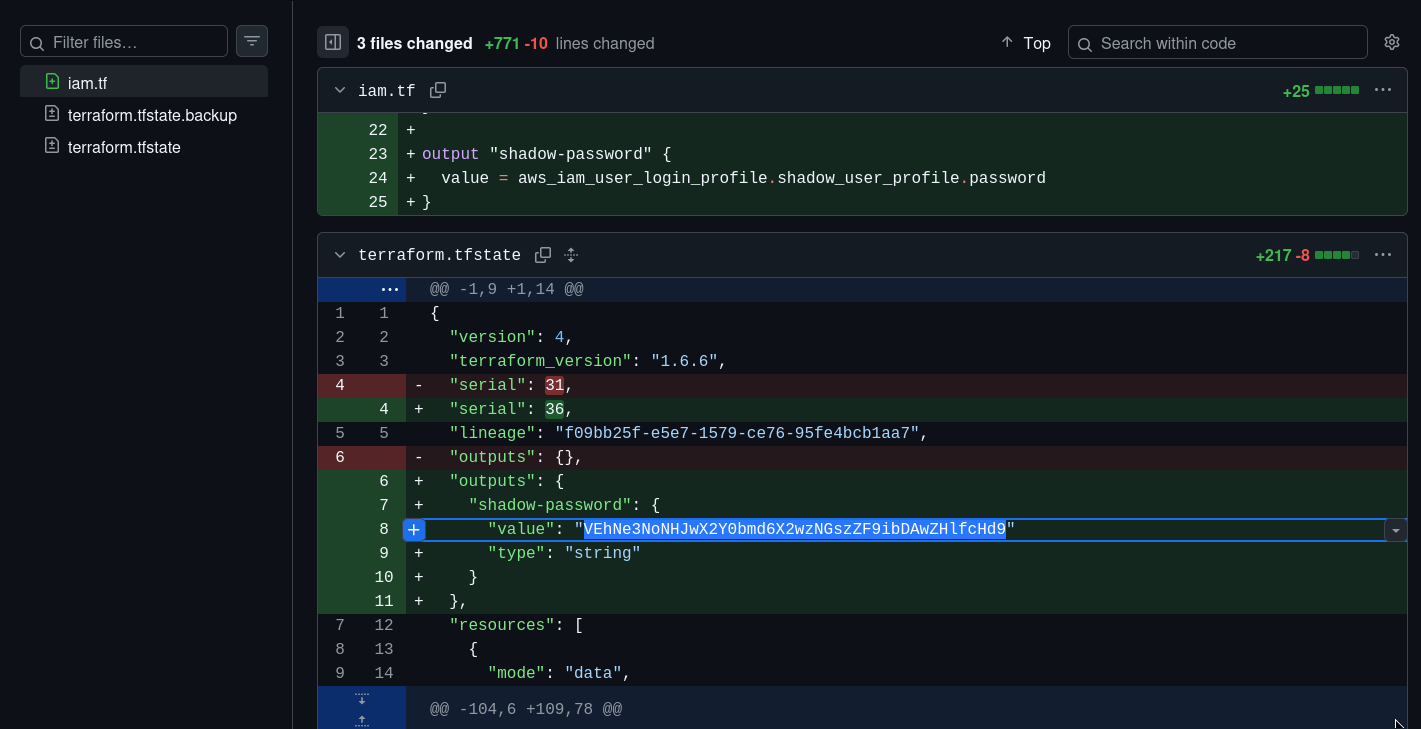Screen dimensions: 1421x729
Task: Open diff view settings gear
Action: pyautogui.click(x=1392, y=42)
